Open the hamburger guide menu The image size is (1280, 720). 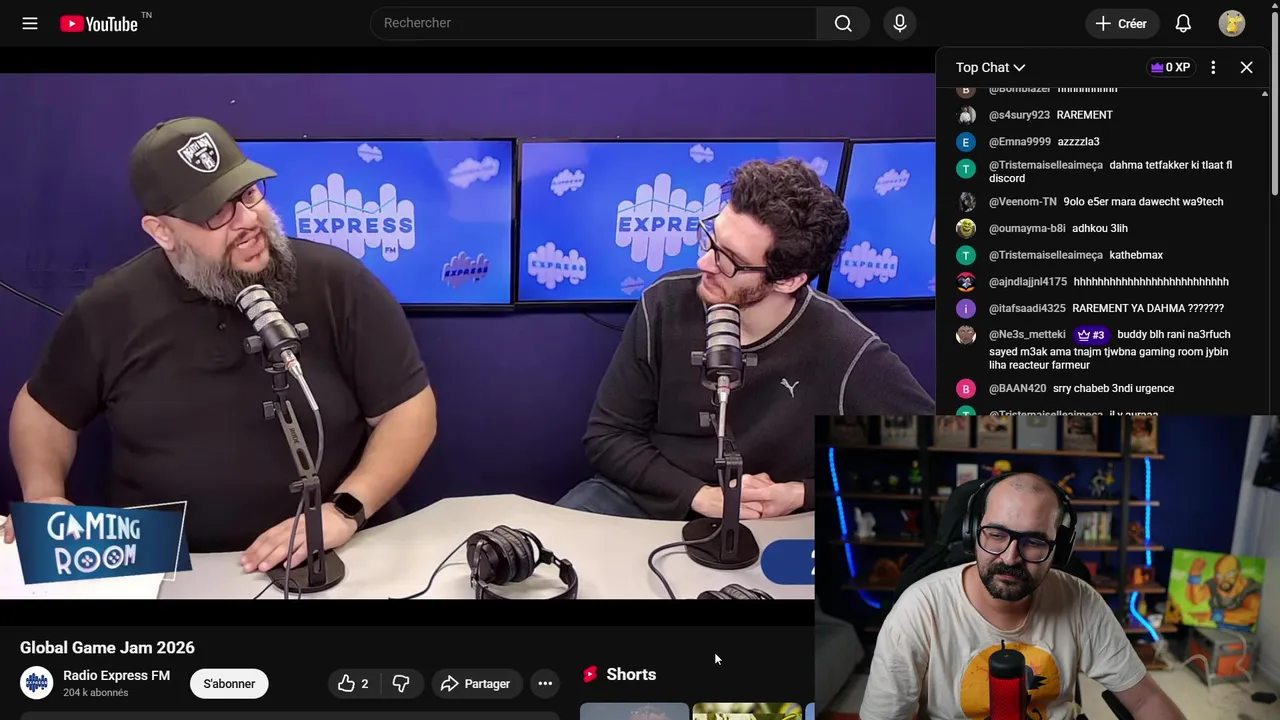point(30,23)
